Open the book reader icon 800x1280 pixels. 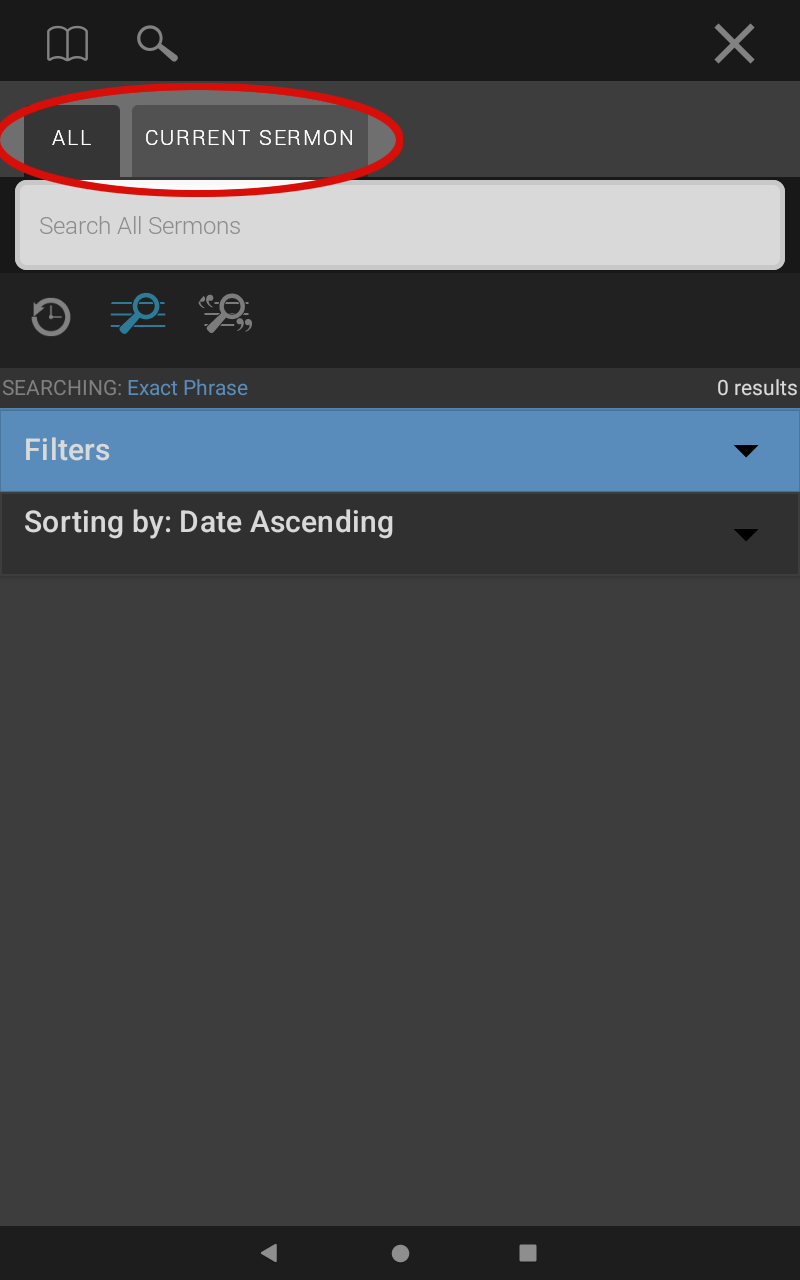point(67,44)
